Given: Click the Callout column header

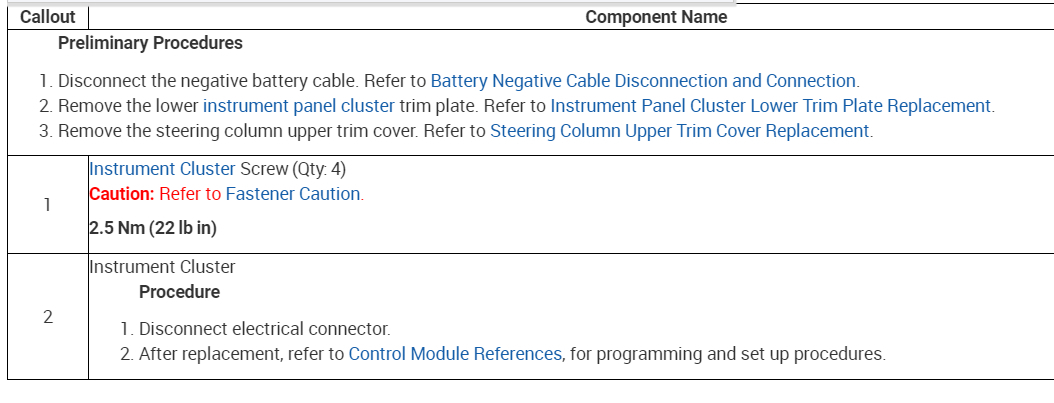Looking at the screenshot, I should tap(47, 17).
